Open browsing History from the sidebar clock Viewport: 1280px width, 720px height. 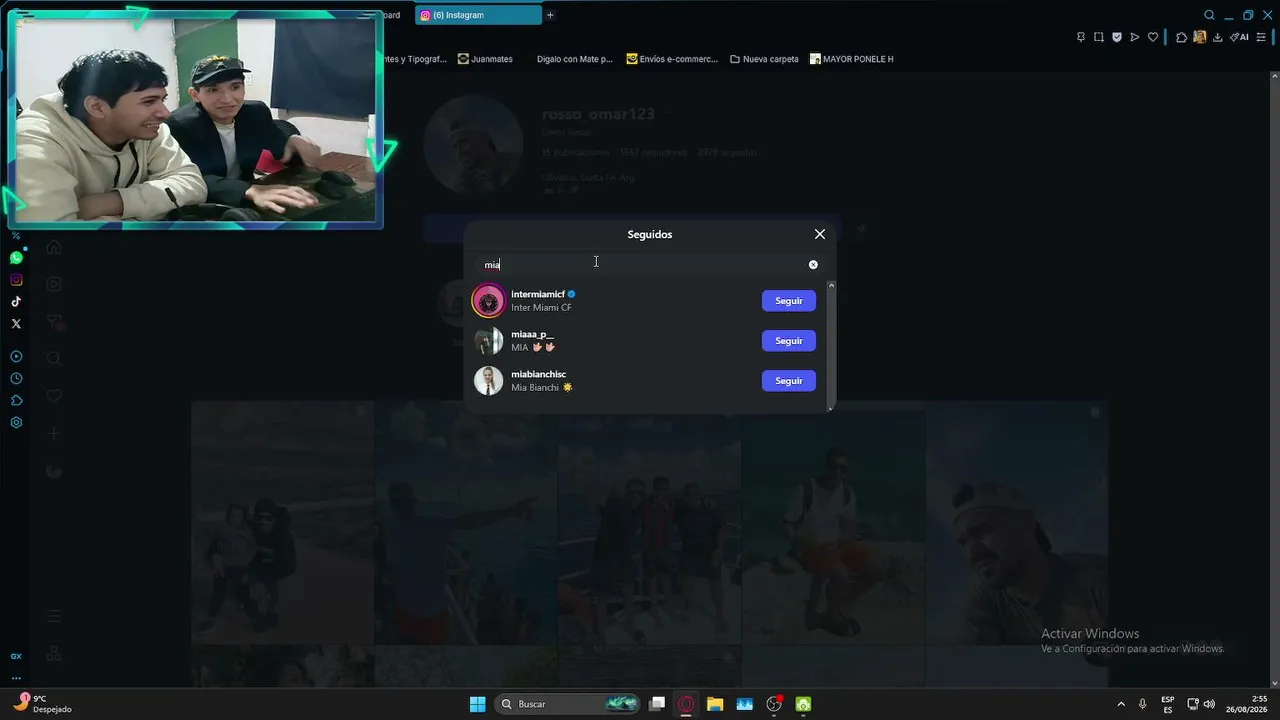point(16,379)
